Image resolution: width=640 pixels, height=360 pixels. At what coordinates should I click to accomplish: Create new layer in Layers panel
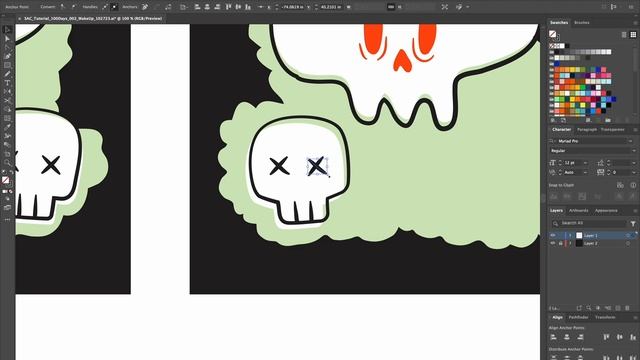[618, 308]
